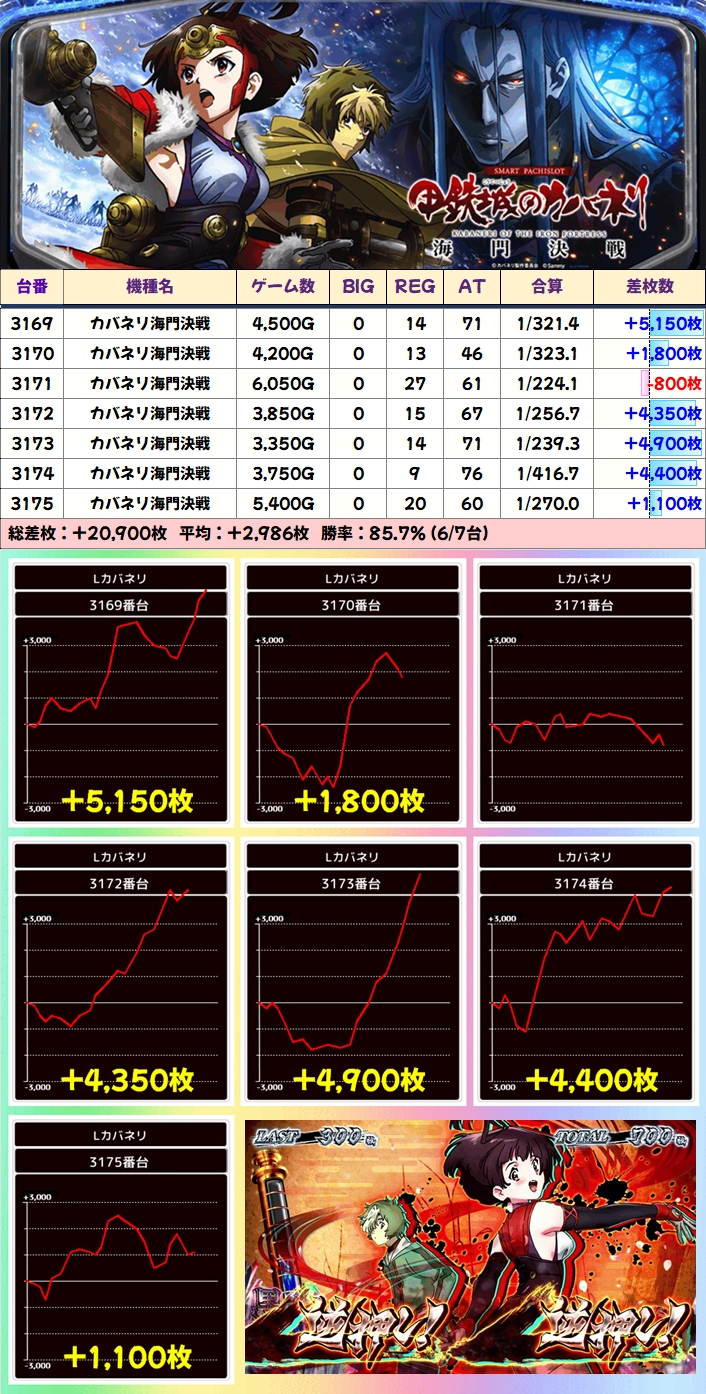Click the 1/270.0 combined rate cell

(547, 503)
